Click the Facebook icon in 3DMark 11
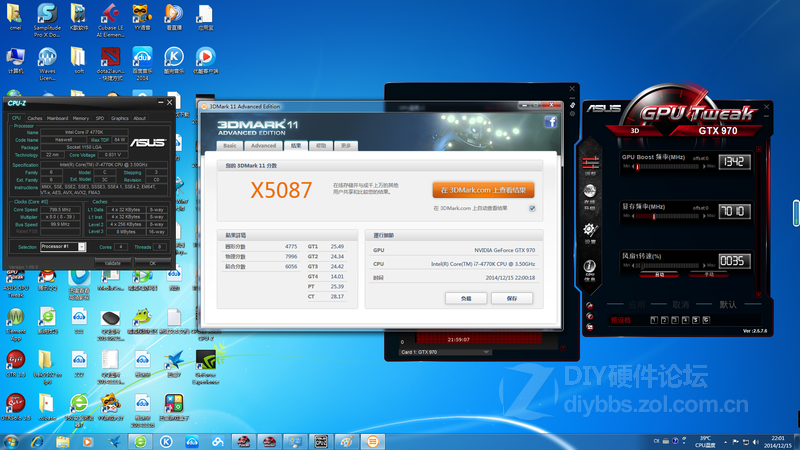 551,121
